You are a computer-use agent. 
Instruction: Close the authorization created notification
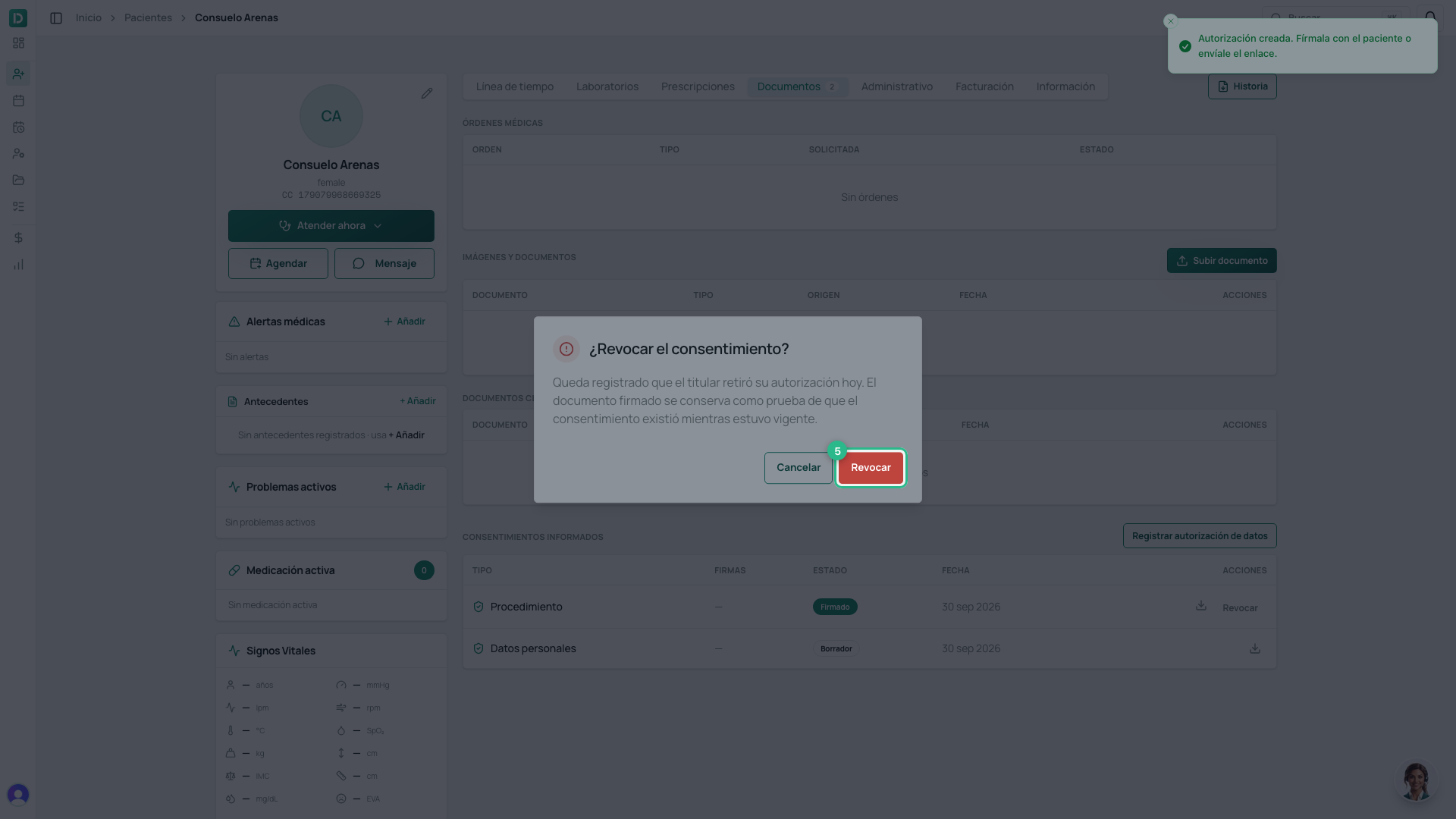[1171, 21]
